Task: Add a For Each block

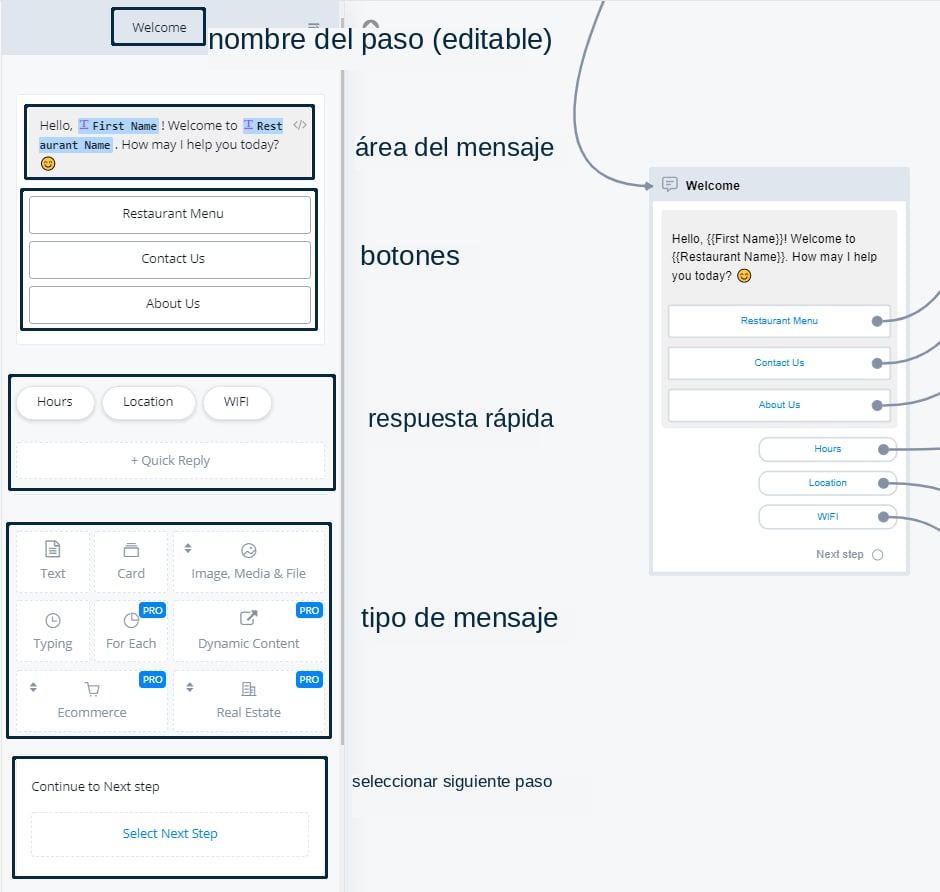Action: (131, 631)
